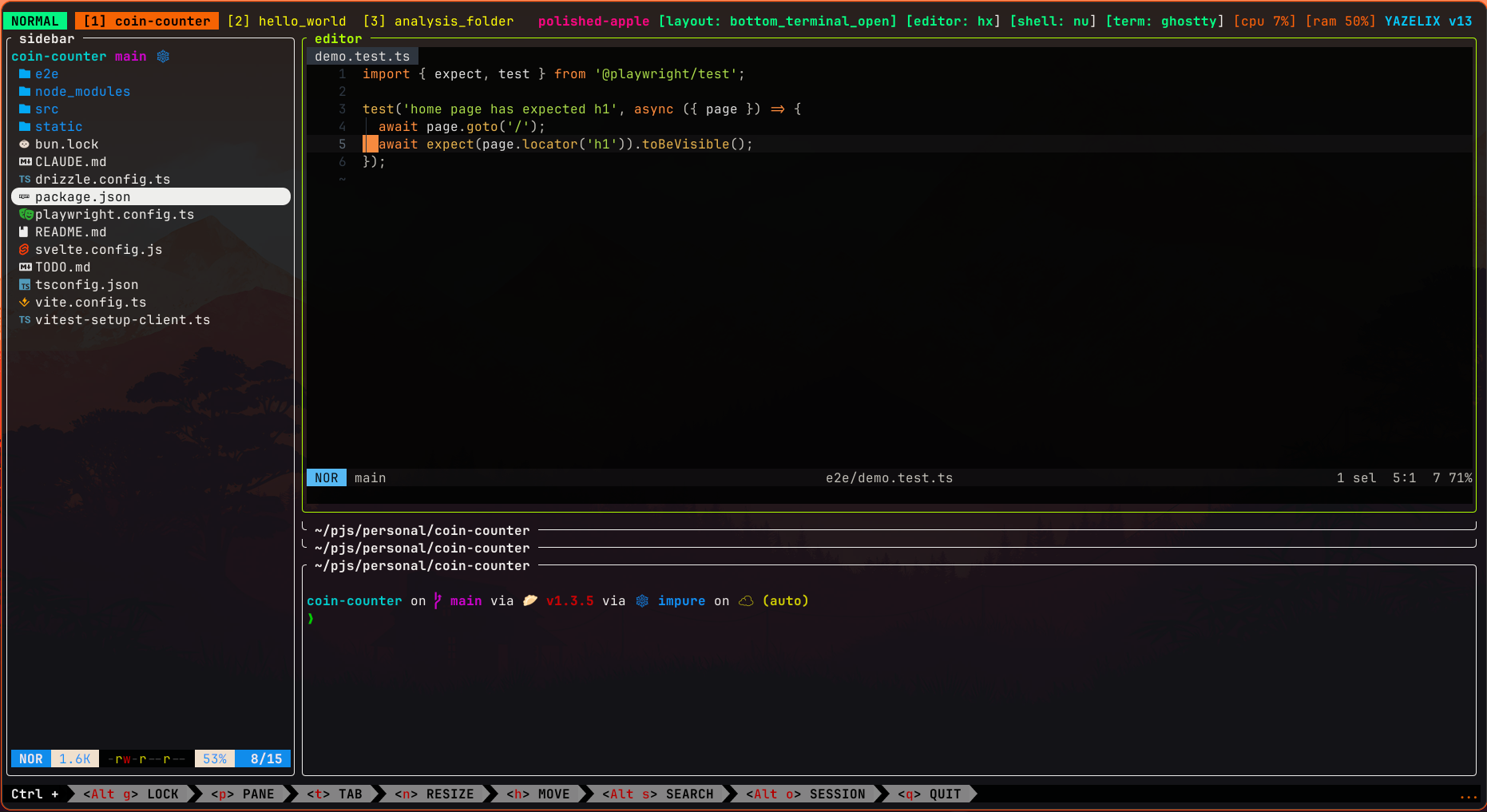1487x812 pixels.
Task: Click the node_modules folder icon
Action: (25, 92)
